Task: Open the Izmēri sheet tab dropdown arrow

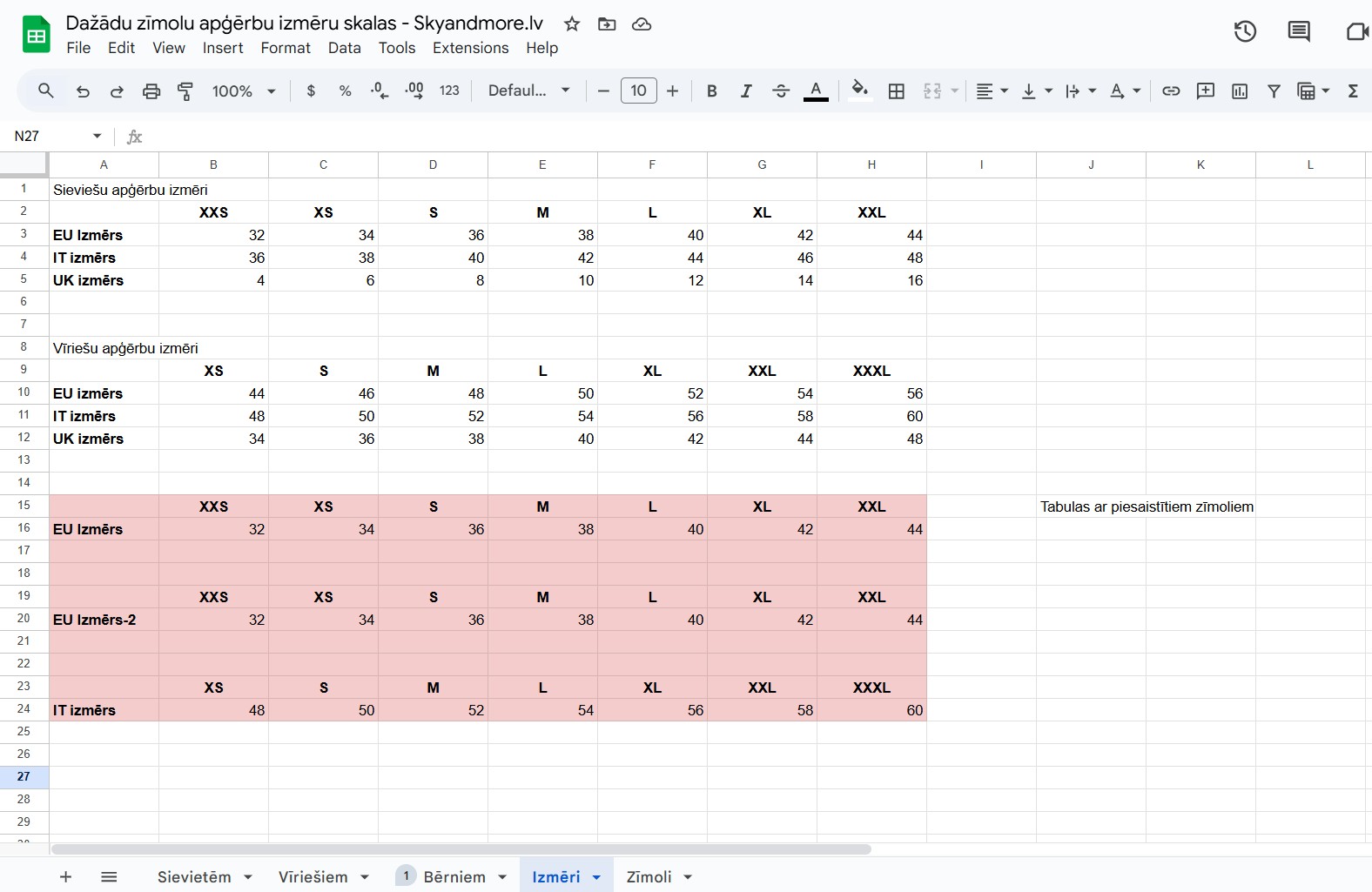Action: [x=596, y=877]
